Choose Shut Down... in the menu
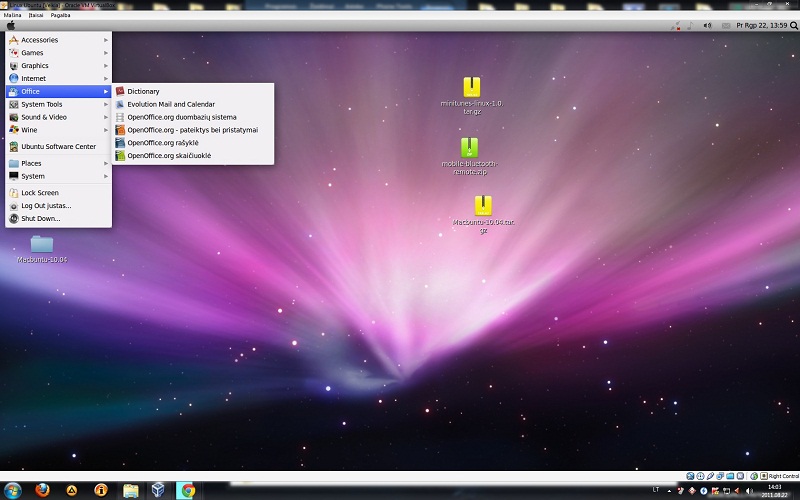This screenshot has width=800, height=500. [x=41, y=218]
